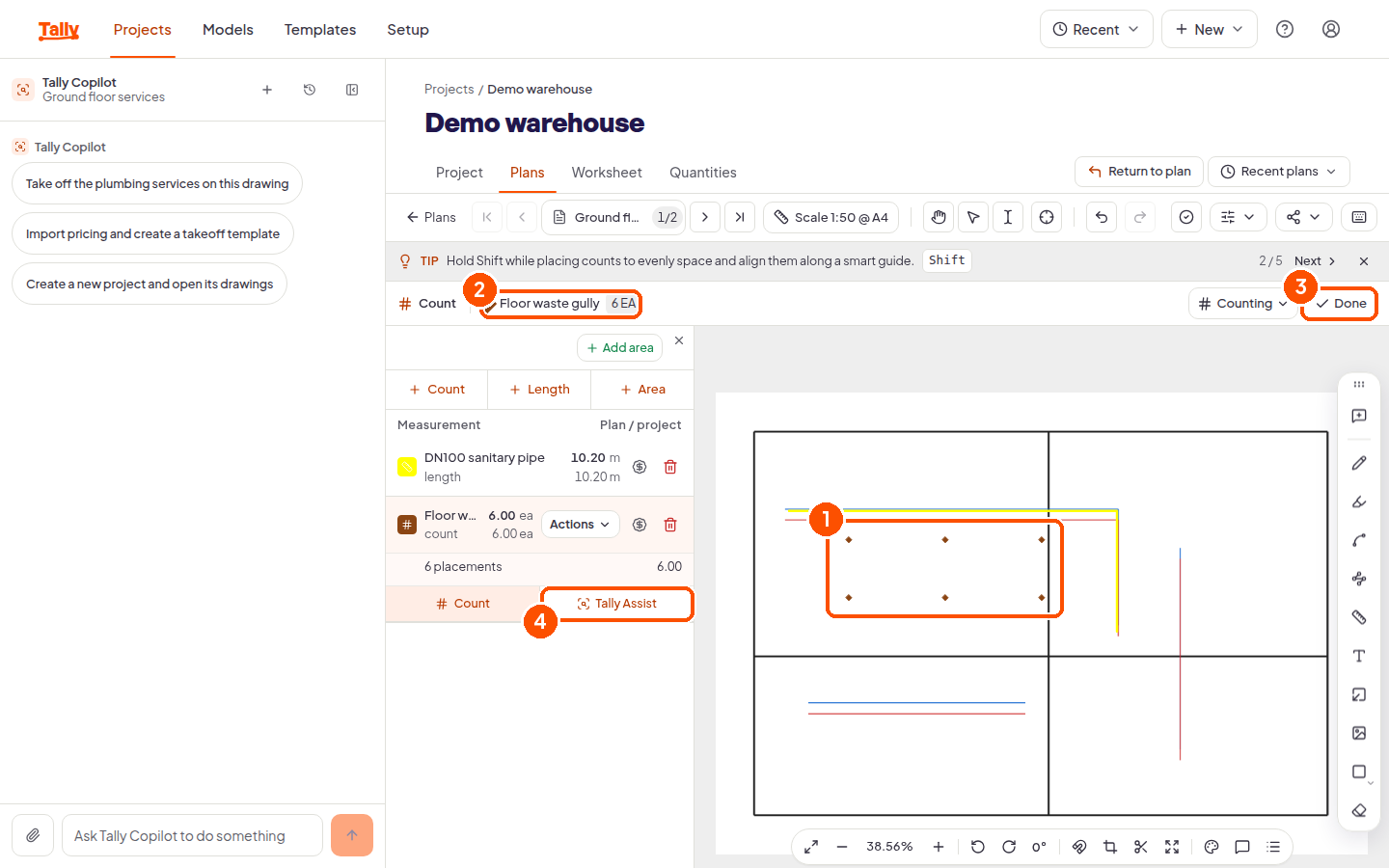
Task: Toggle fit-to-screen view
Action: click(1172, 847)
